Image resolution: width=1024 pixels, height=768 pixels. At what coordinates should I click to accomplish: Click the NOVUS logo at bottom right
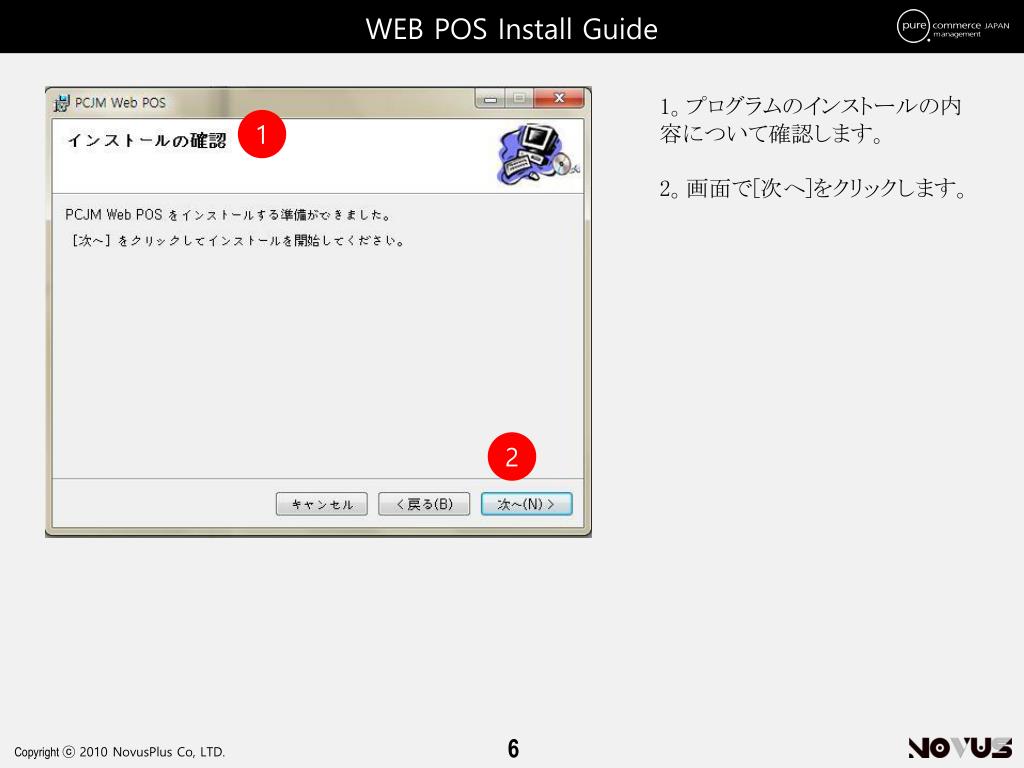click(960, 748)
